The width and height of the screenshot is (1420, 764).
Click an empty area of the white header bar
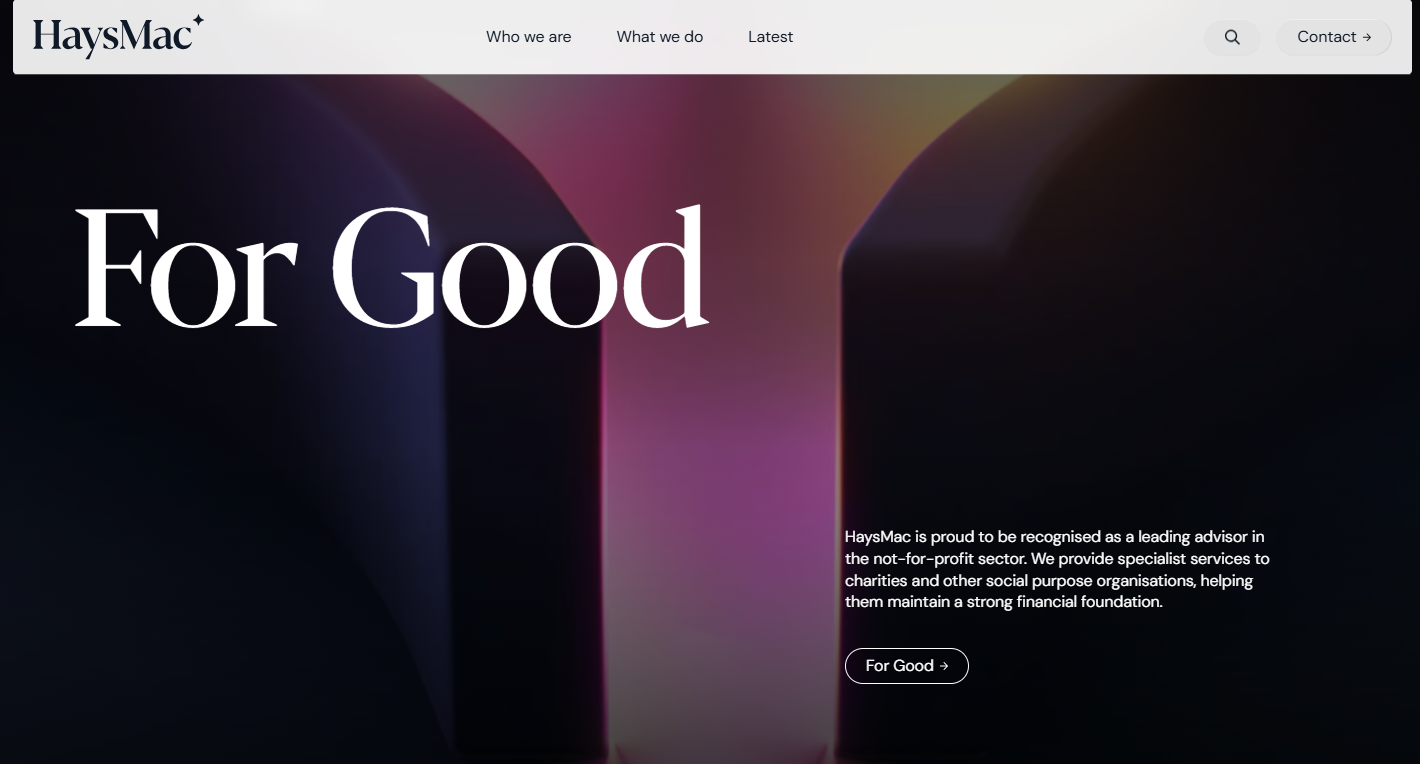pos(1000,37)
